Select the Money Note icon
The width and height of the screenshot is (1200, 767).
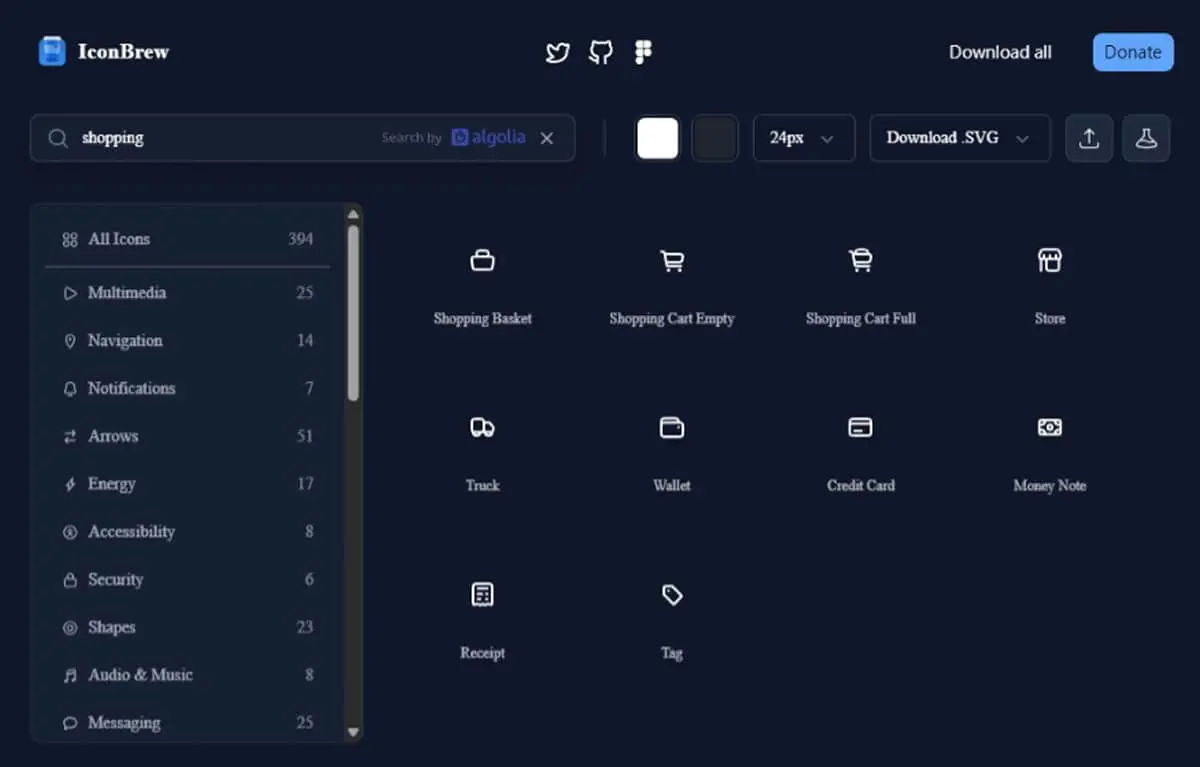1049,428
